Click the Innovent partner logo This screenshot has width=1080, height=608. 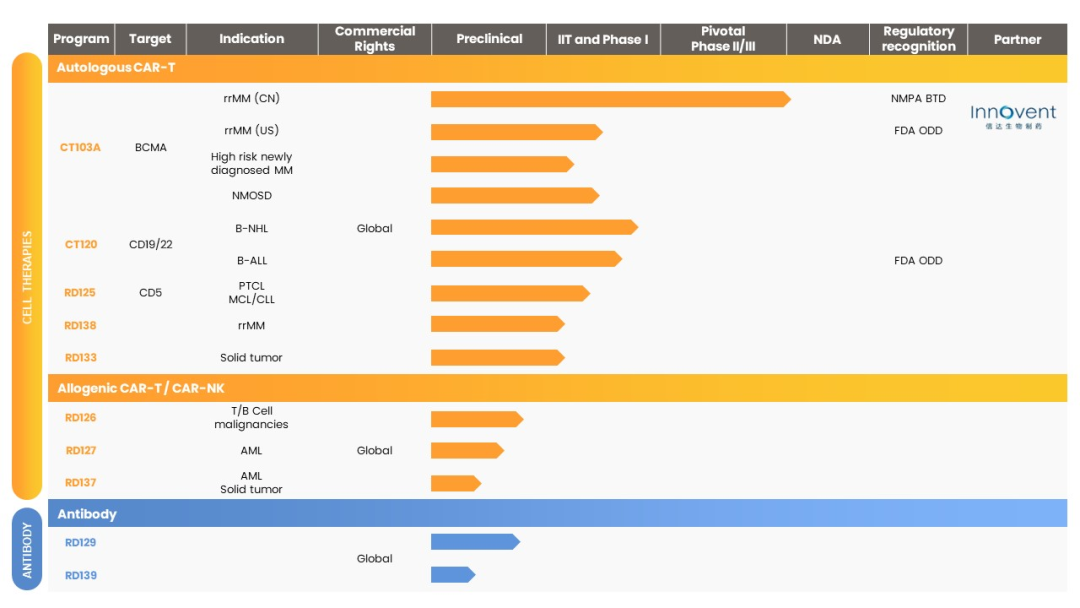pos(1013,117)
